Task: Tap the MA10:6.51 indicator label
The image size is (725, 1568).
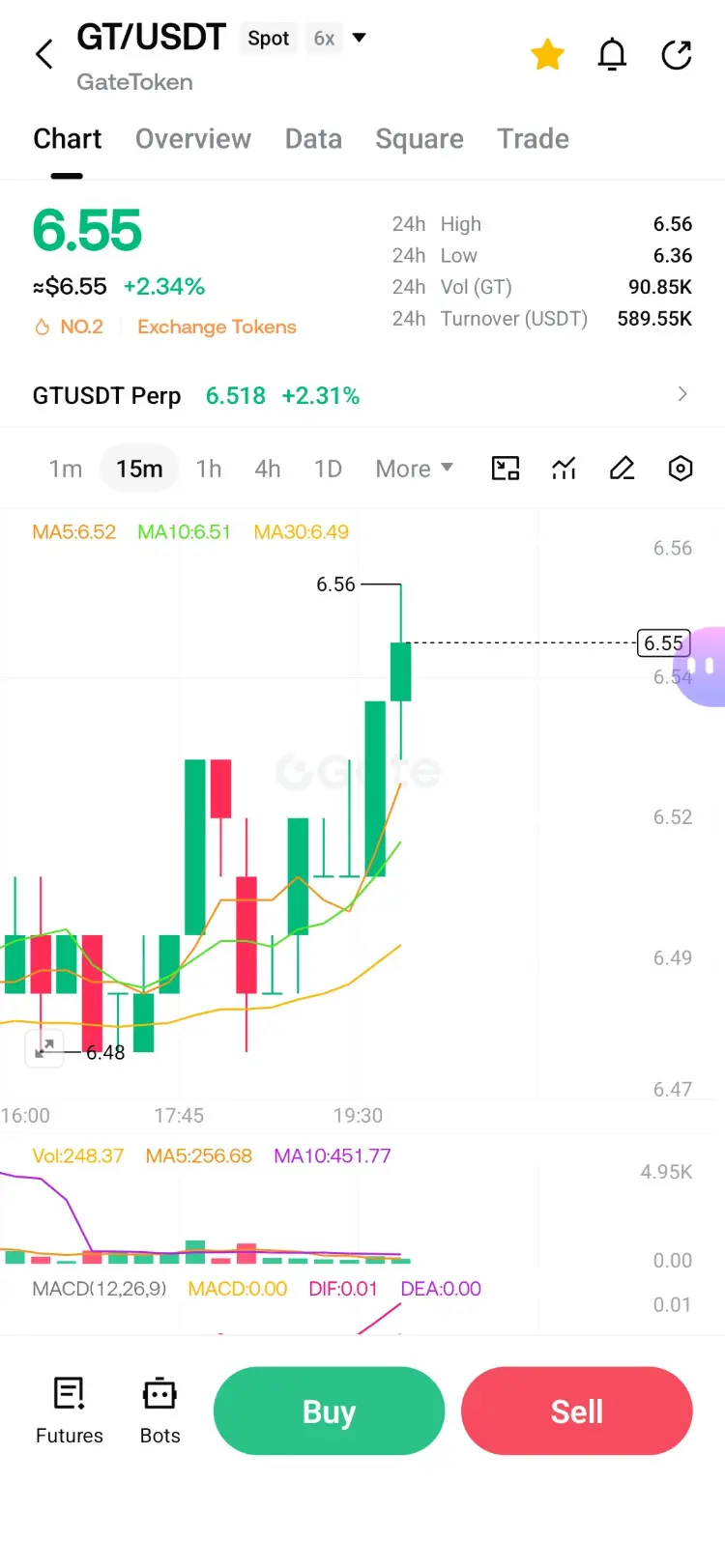Action: [x=184, y=532]
